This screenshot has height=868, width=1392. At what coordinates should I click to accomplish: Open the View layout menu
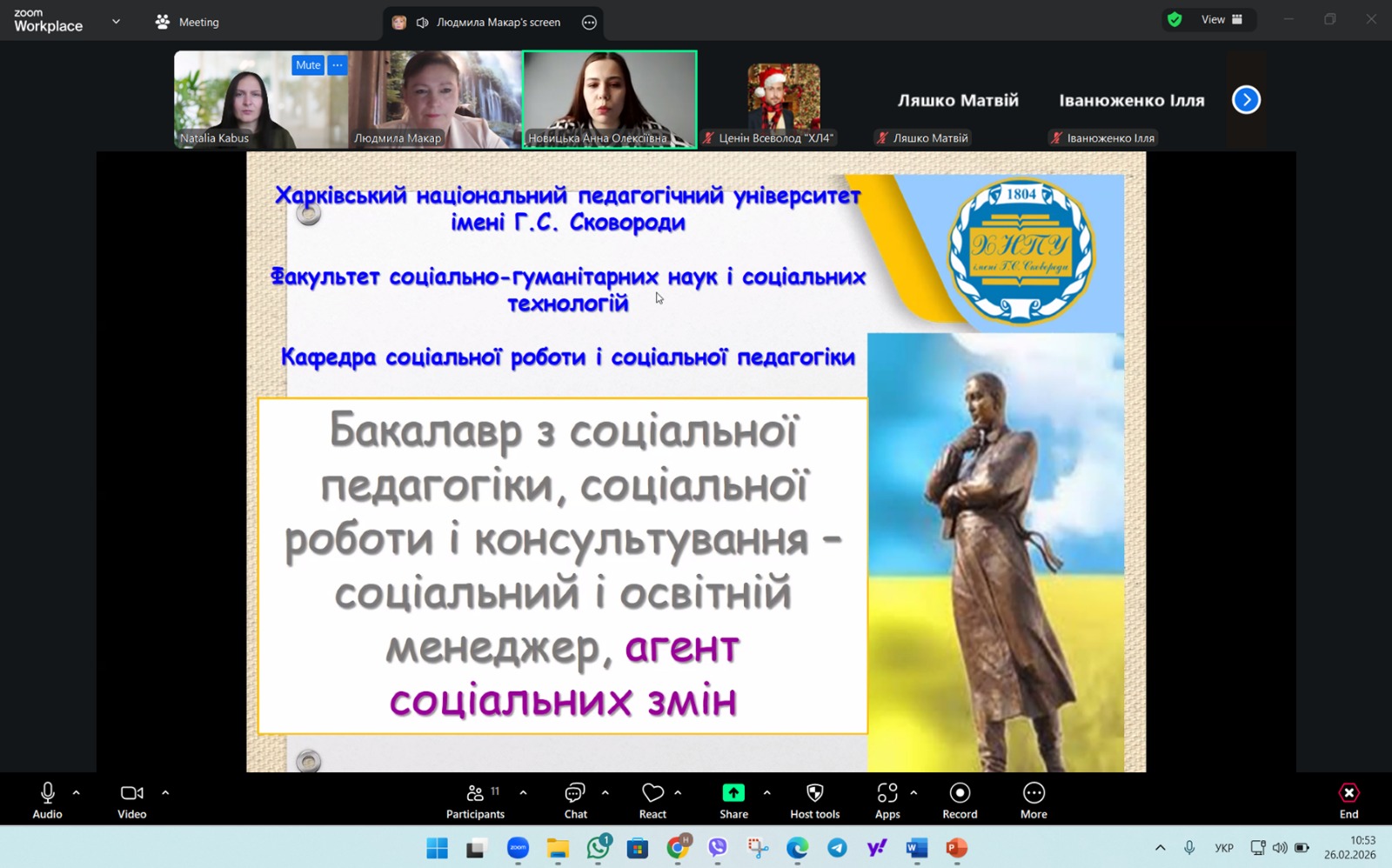click(x=1221, y=20)
